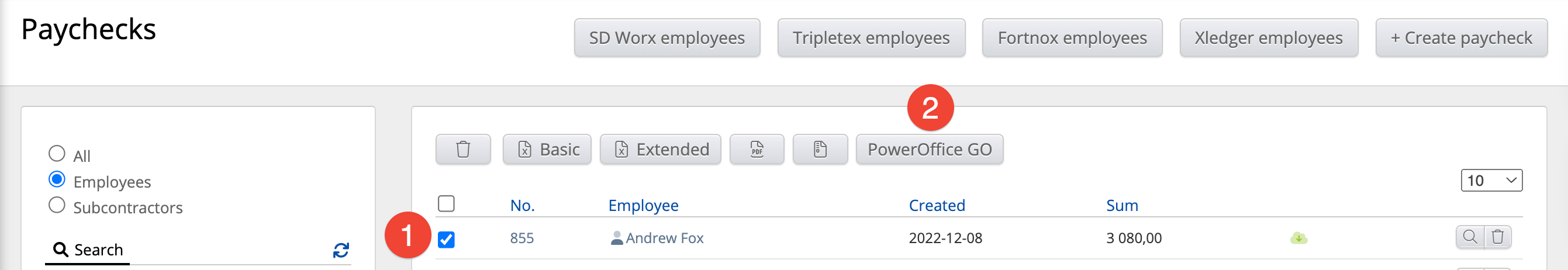Screen dimensions: 1568x270
Task: Export using the Extended Excel button
Action: (x=660, y=149)
